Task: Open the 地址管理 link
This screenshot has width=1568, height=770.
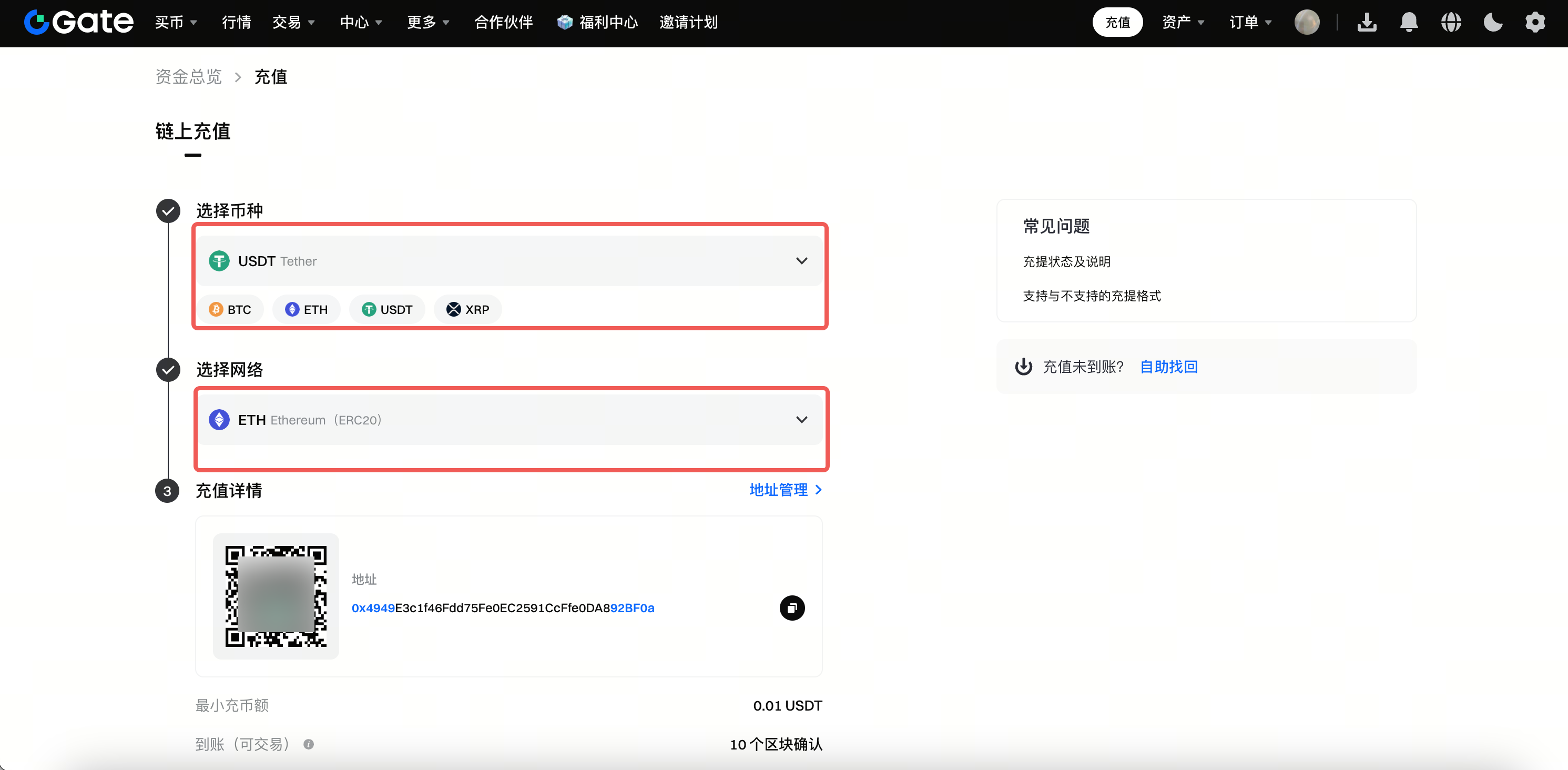Action: (x=785, y=489)
